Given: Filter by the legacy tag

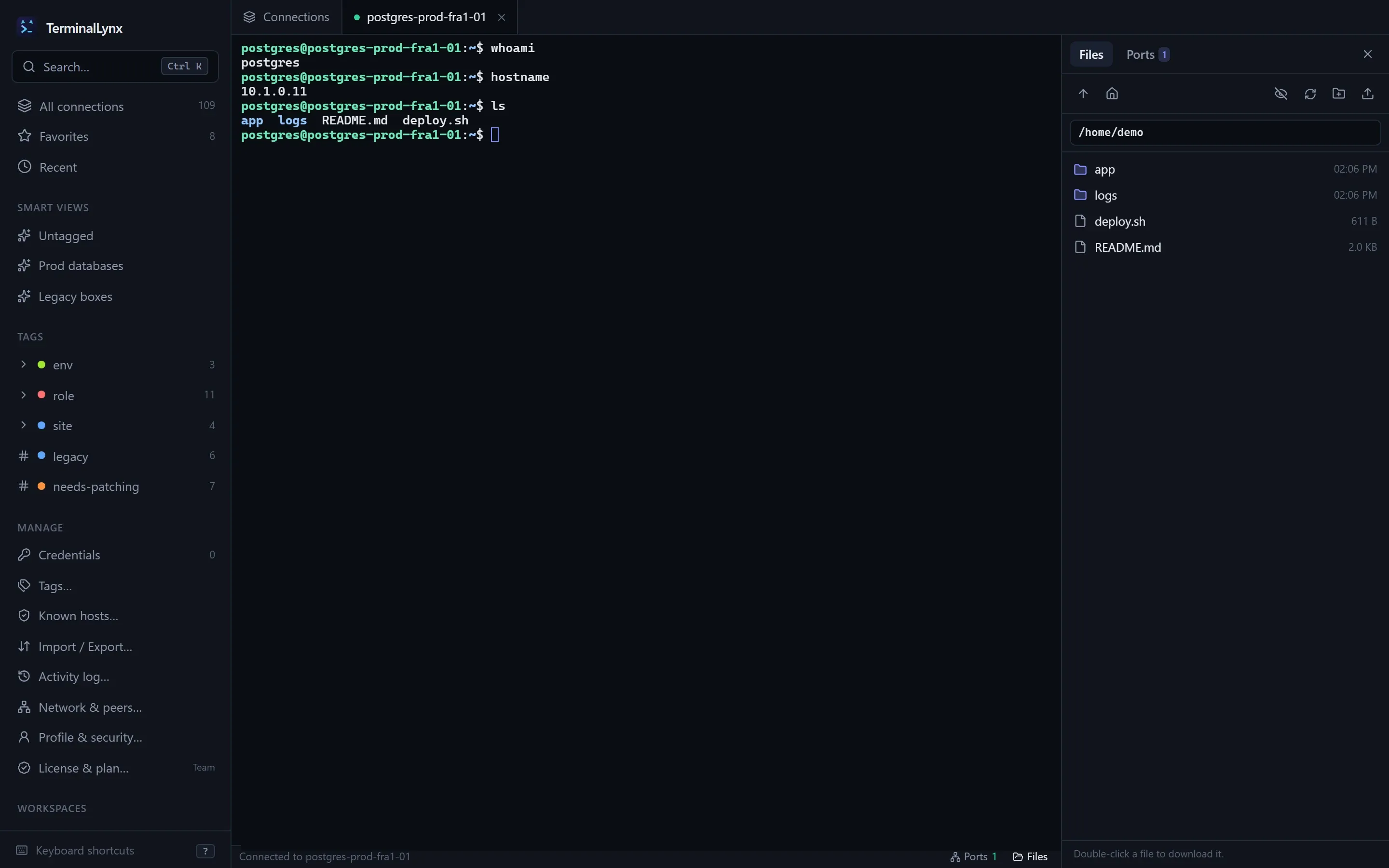Looking at the screenshot, I should pyautogui.click(x=115, y=456).
